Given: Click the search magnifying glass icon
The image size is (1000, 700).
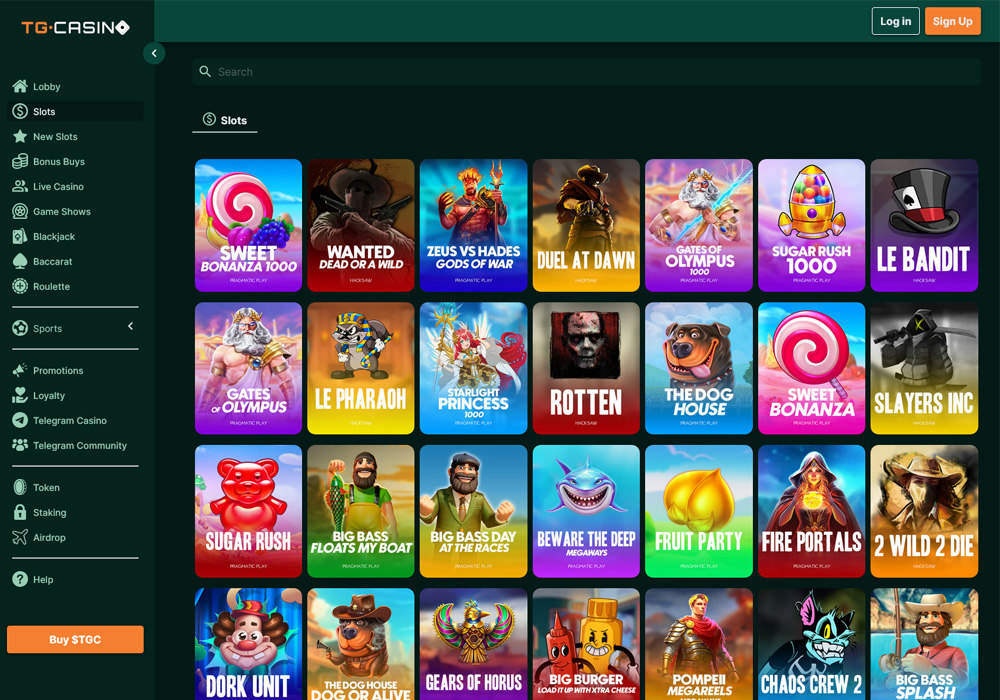Looking at the screenshot, I should tap(205, 71).
